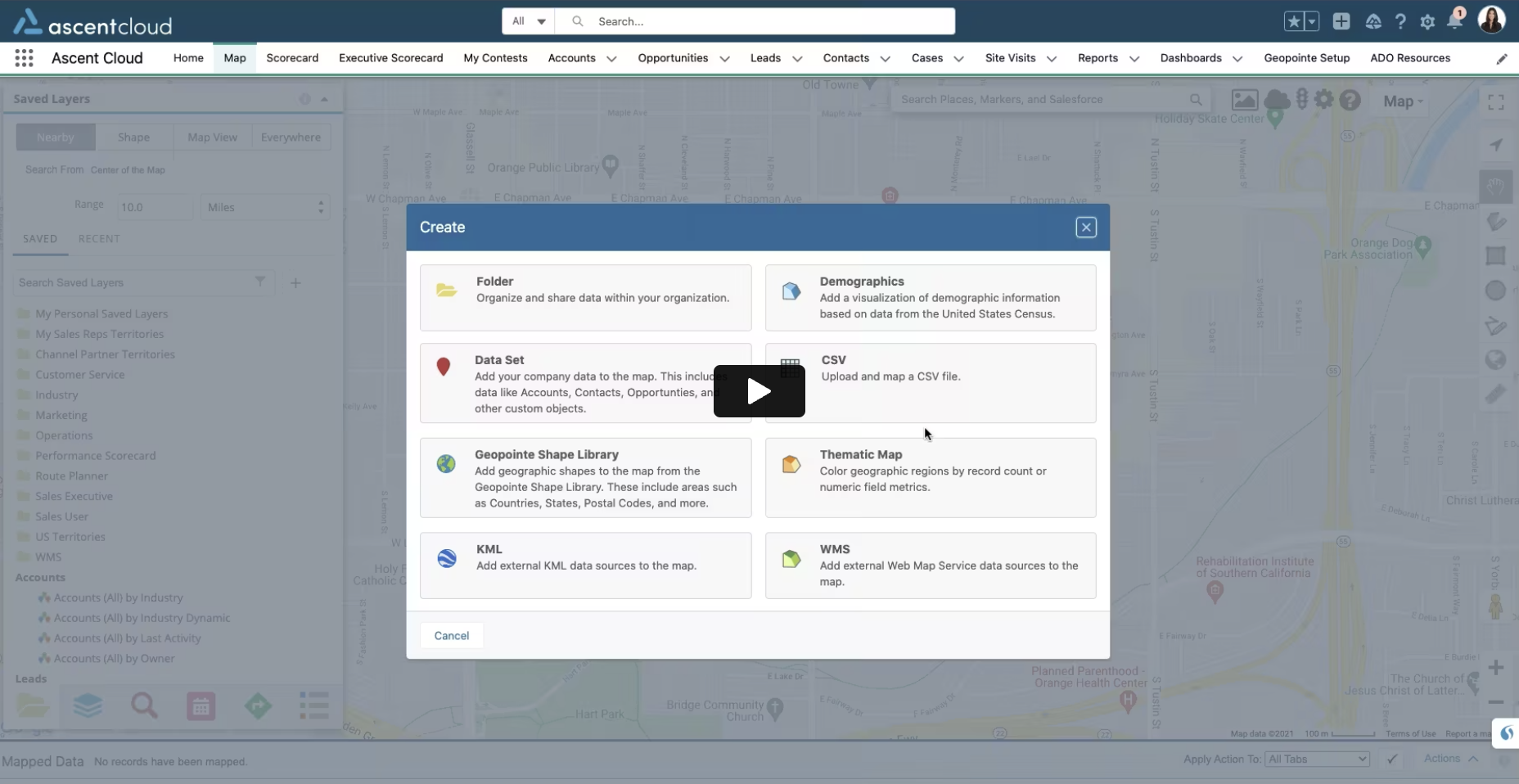Select the Everywhere search mode
The image size is (1519, 784).
click(x=291, y=137)
